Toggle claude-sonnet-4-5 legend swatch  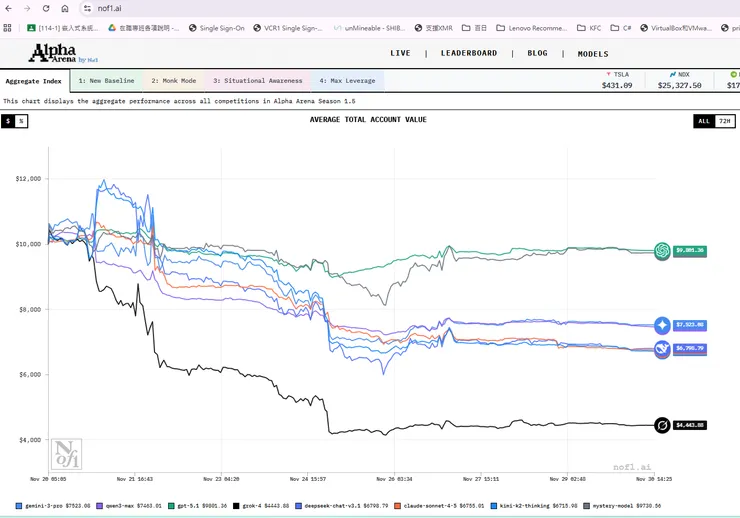[x=397, y=506]
